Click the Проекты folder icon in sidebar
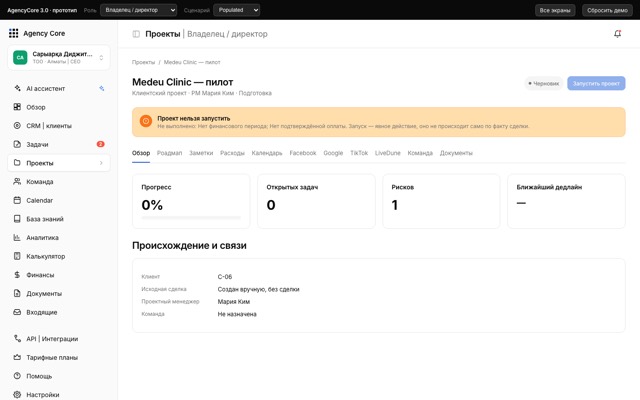Screen dimensions: 640x400 17,163
